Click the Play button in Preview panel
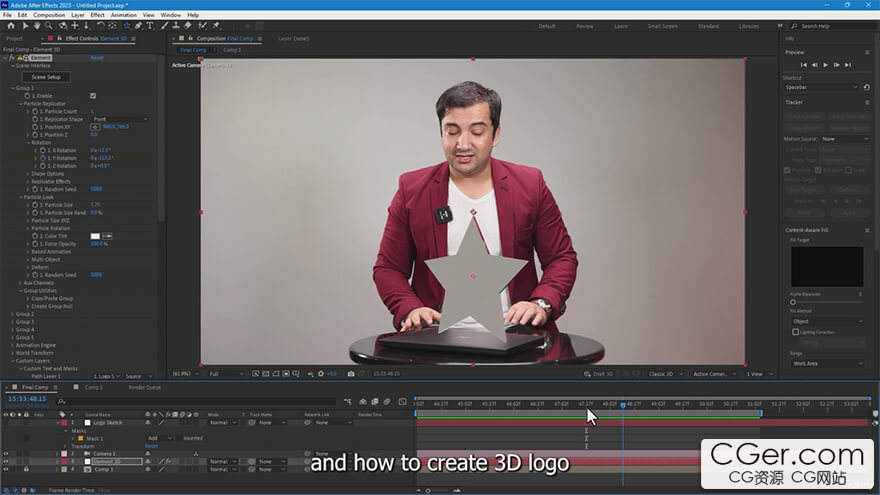This screenshot has height=495, width=880. (x=826, y=65)
